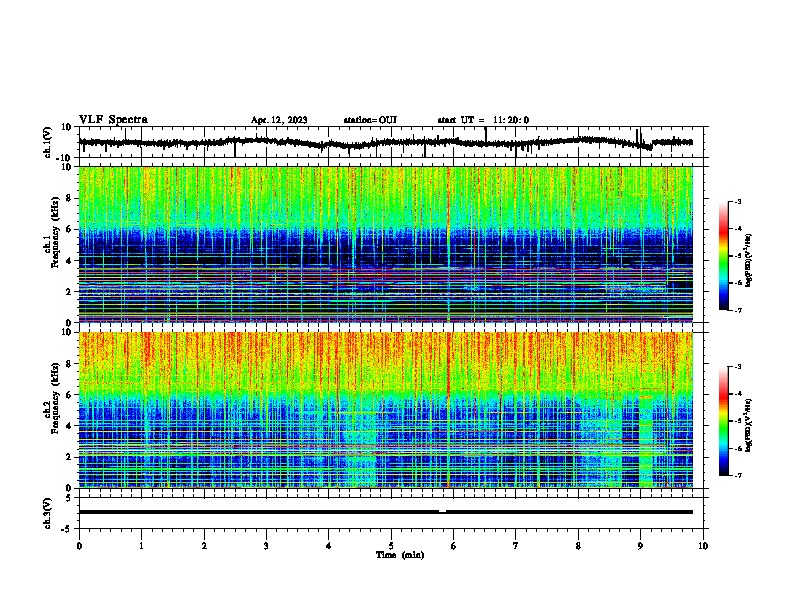Click the "6" kHz tick on ch.2 spectrogram axis
This screenshot has height=612, width=792.
[x=70, y=395]
